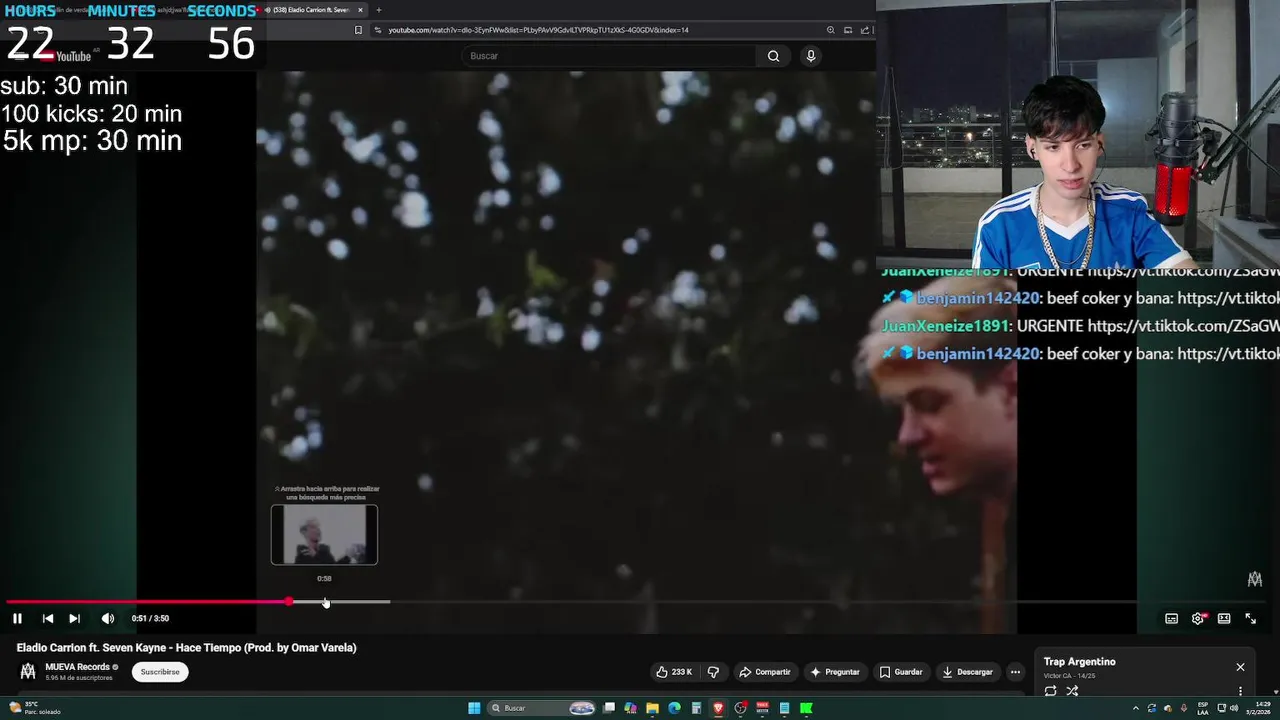Toggle subtitles in the video player
Image resolution: width=1280 pixels, height=720 pixels.
pos(1171,619)
